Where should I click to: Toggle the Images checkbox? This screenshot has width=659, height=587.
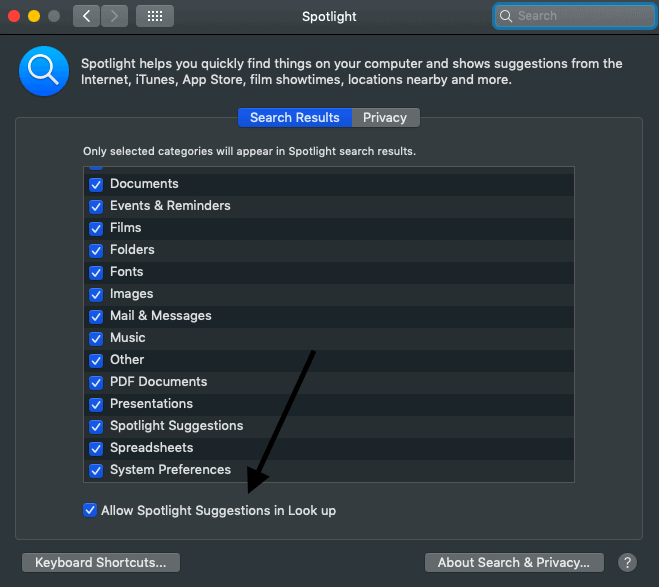coord(96,295)
